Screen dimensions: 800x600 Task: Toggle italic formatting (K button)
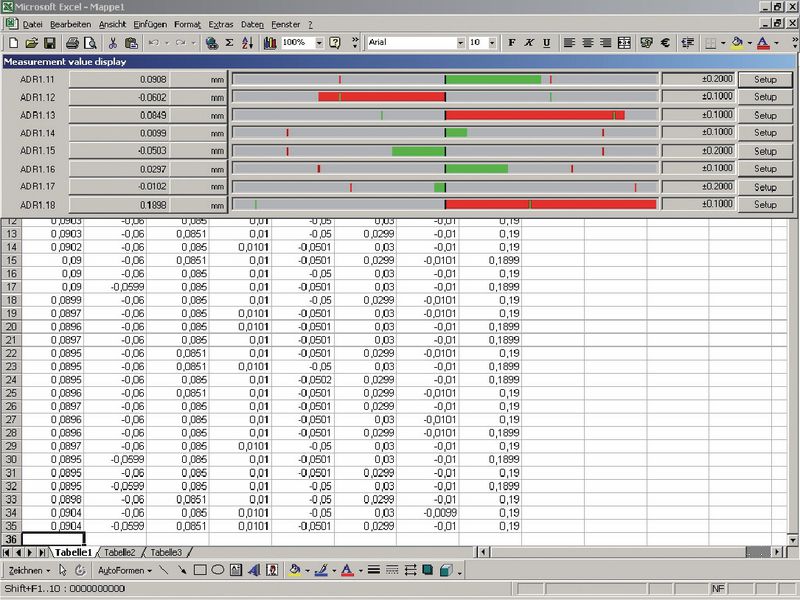click(529, 43)
